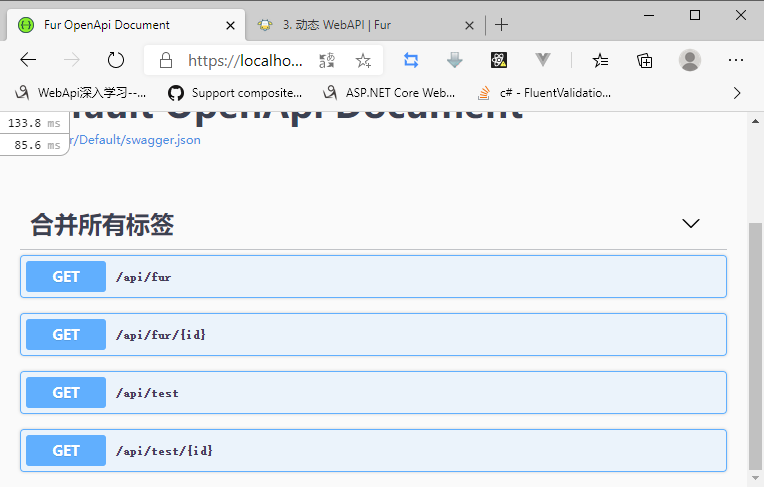Click the translate page icon in address bar
The width and height of the screenshot is (764, 487).
tap(327, 60)
